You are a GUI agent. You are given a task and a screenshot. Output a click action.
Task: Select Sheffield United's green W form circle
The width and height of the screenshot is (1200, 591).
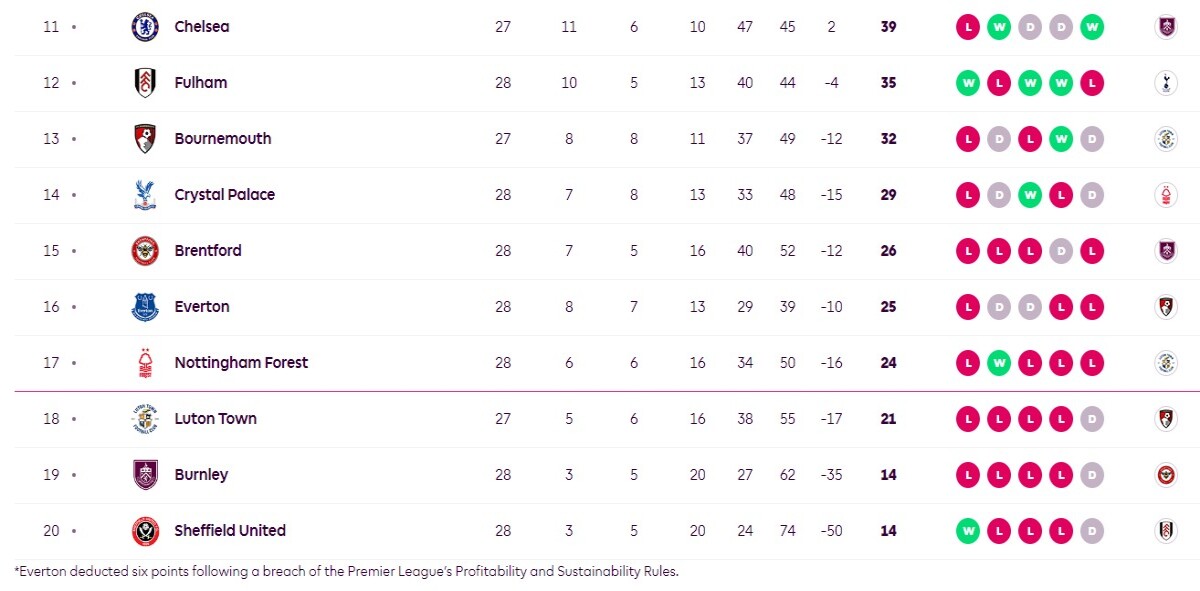[967, 531]
